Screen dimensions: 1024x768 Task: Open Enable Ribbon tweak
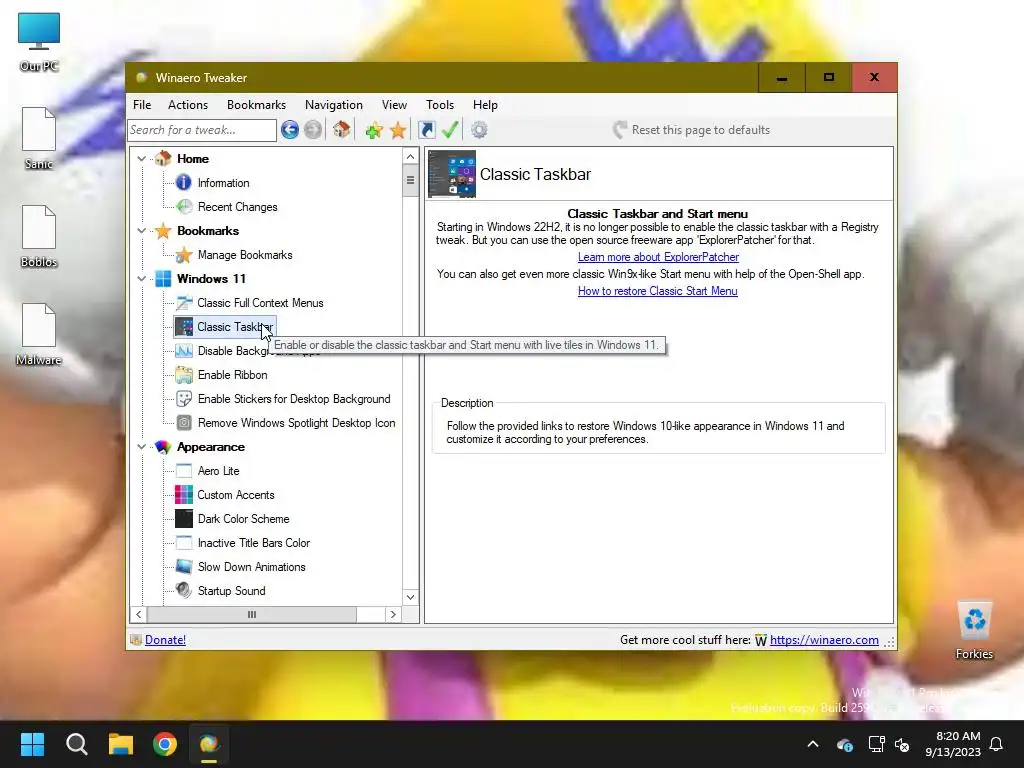pos(232,375)
